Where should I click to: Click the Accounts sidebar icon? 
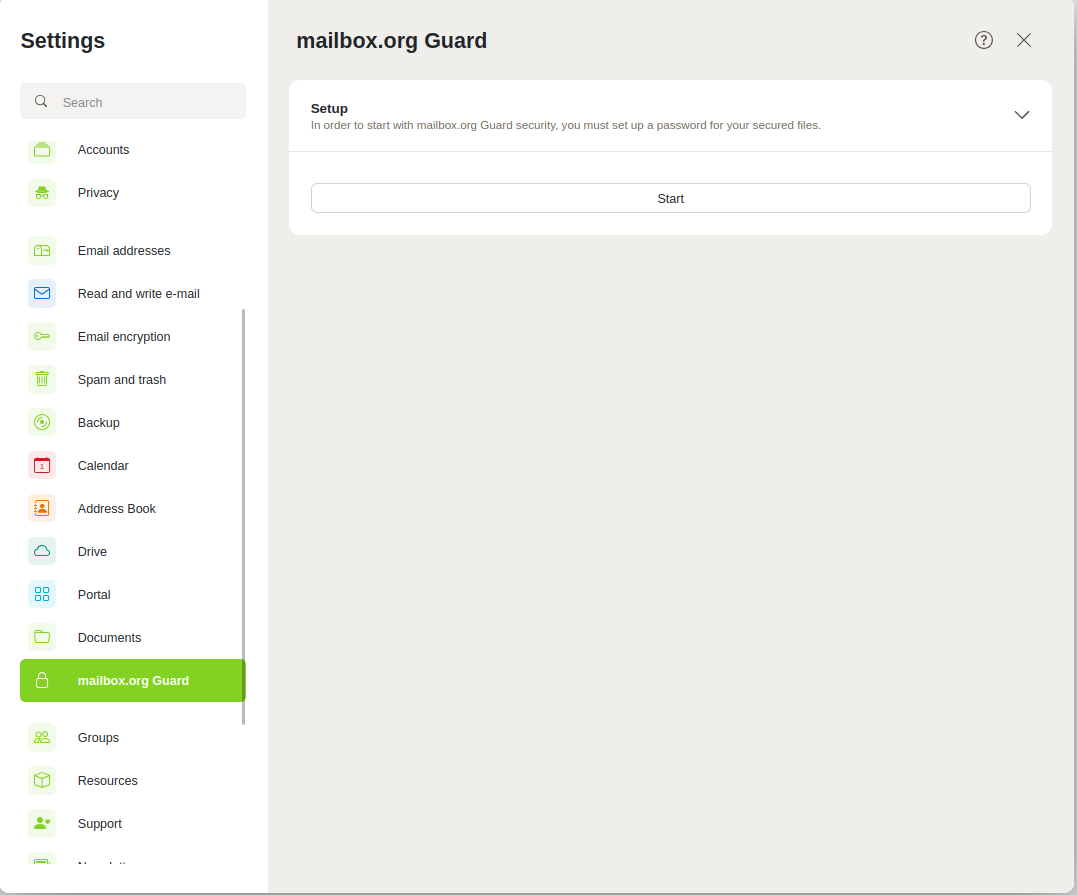pyautogui.click(x=42, y=150)
